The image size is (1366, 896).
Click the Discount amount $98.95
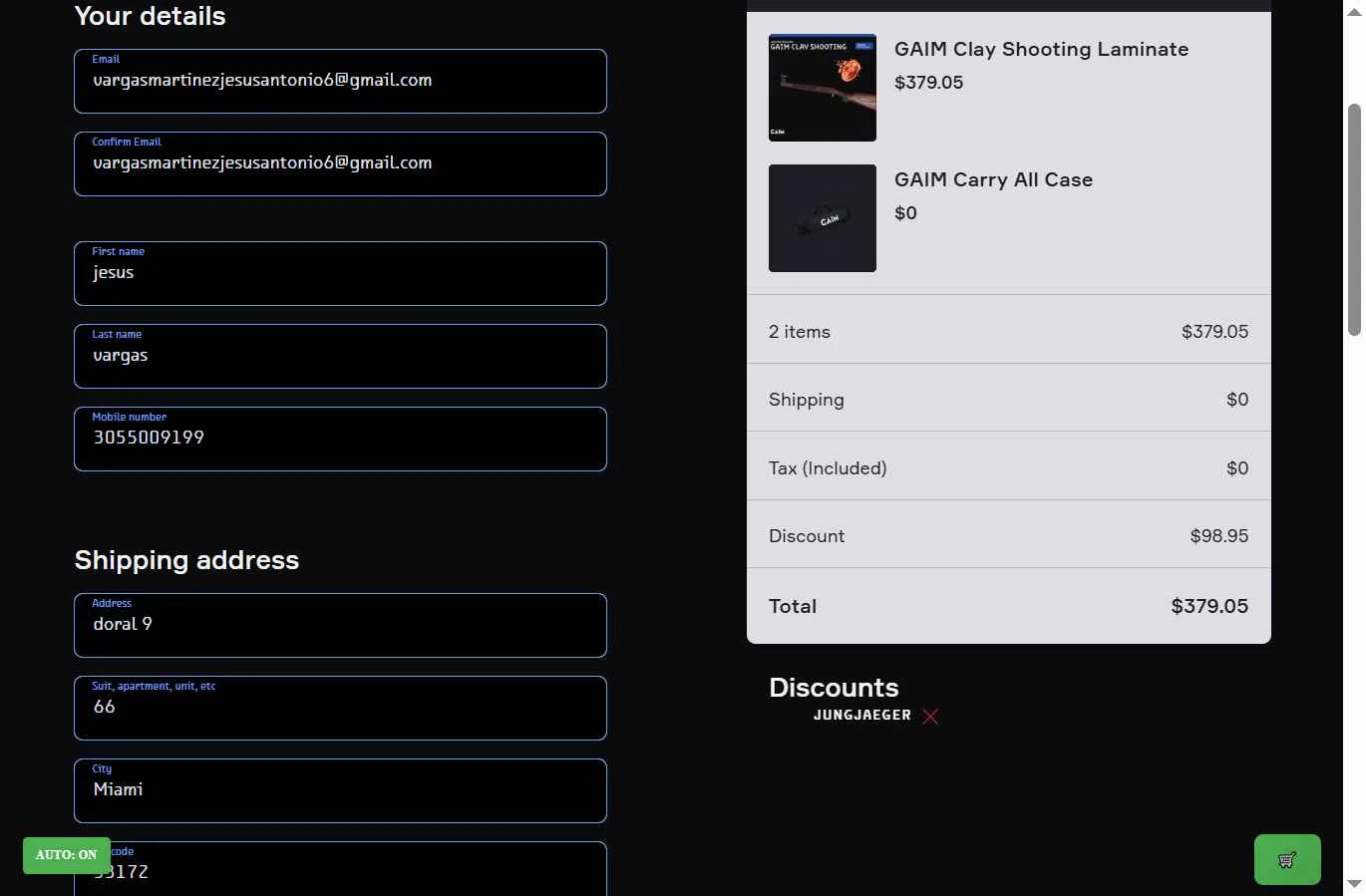coord(1218,536)
